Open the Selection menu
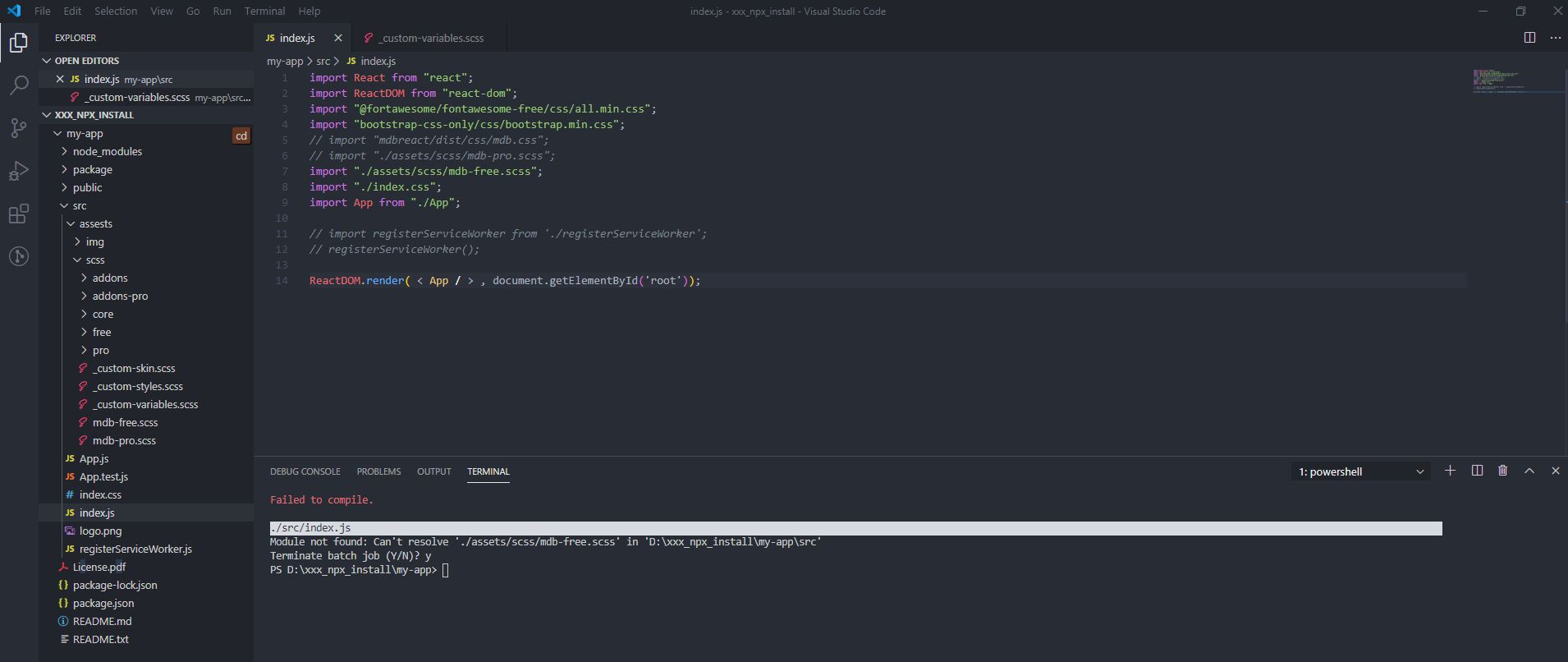The width and height of the screenshot is (1568, 662). tap(116, 11)
